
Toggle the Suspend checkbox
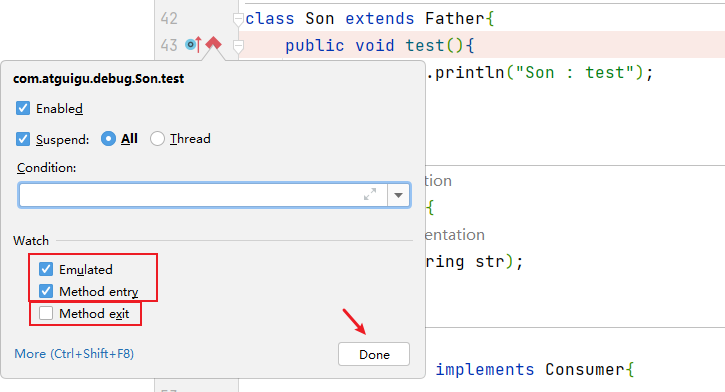pyautogui.click(x=23, y=139)
